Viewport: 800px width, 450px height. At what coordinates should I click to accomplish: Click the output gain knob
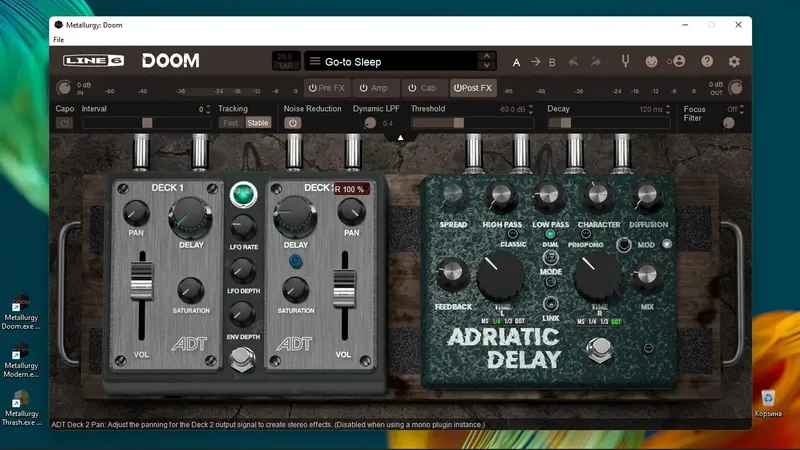pyautogui.click(x=735, y=88)
